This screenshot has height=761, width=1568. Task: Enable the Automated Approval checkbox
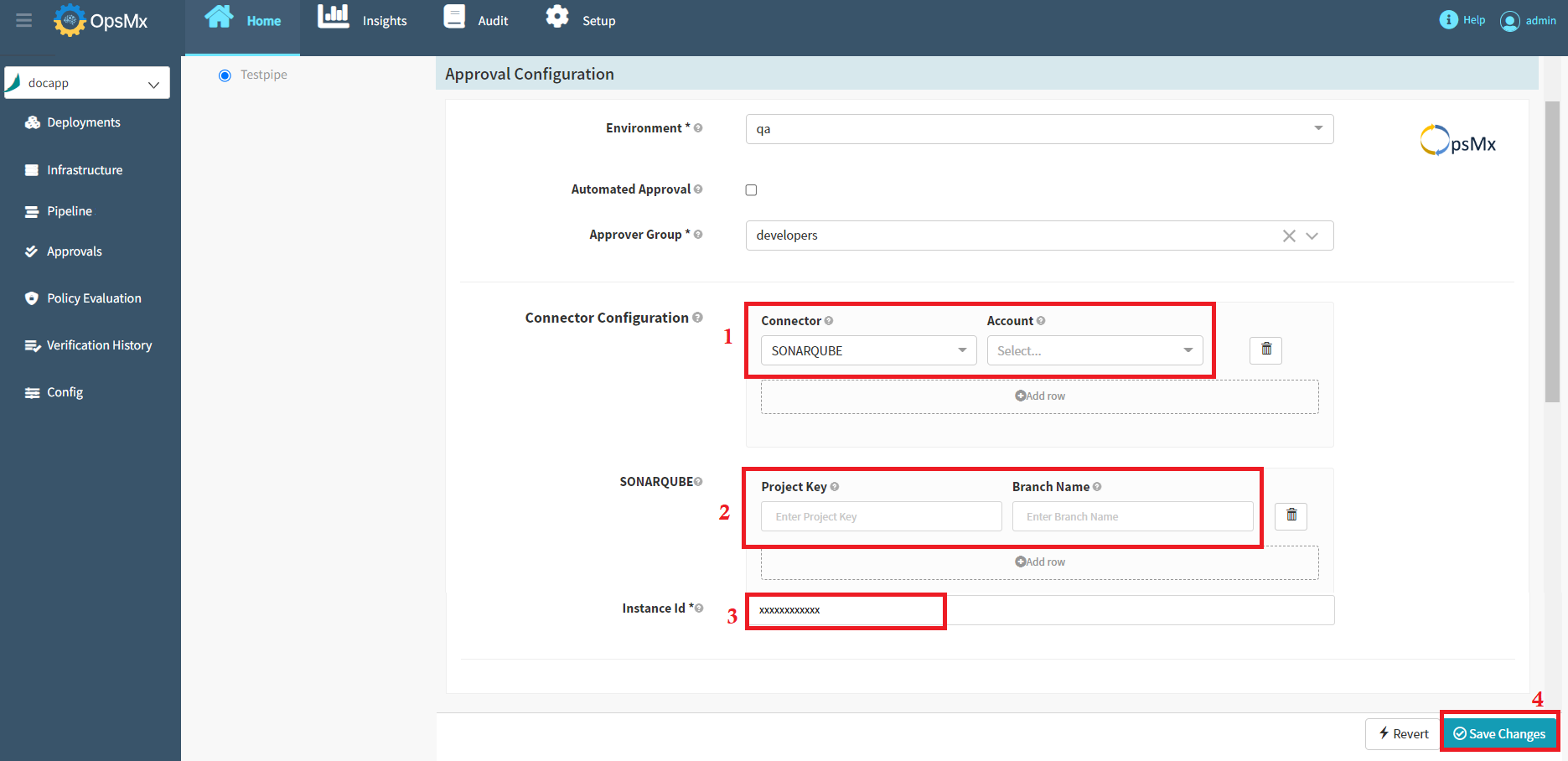pyautogui.click(x=751, y=190)
